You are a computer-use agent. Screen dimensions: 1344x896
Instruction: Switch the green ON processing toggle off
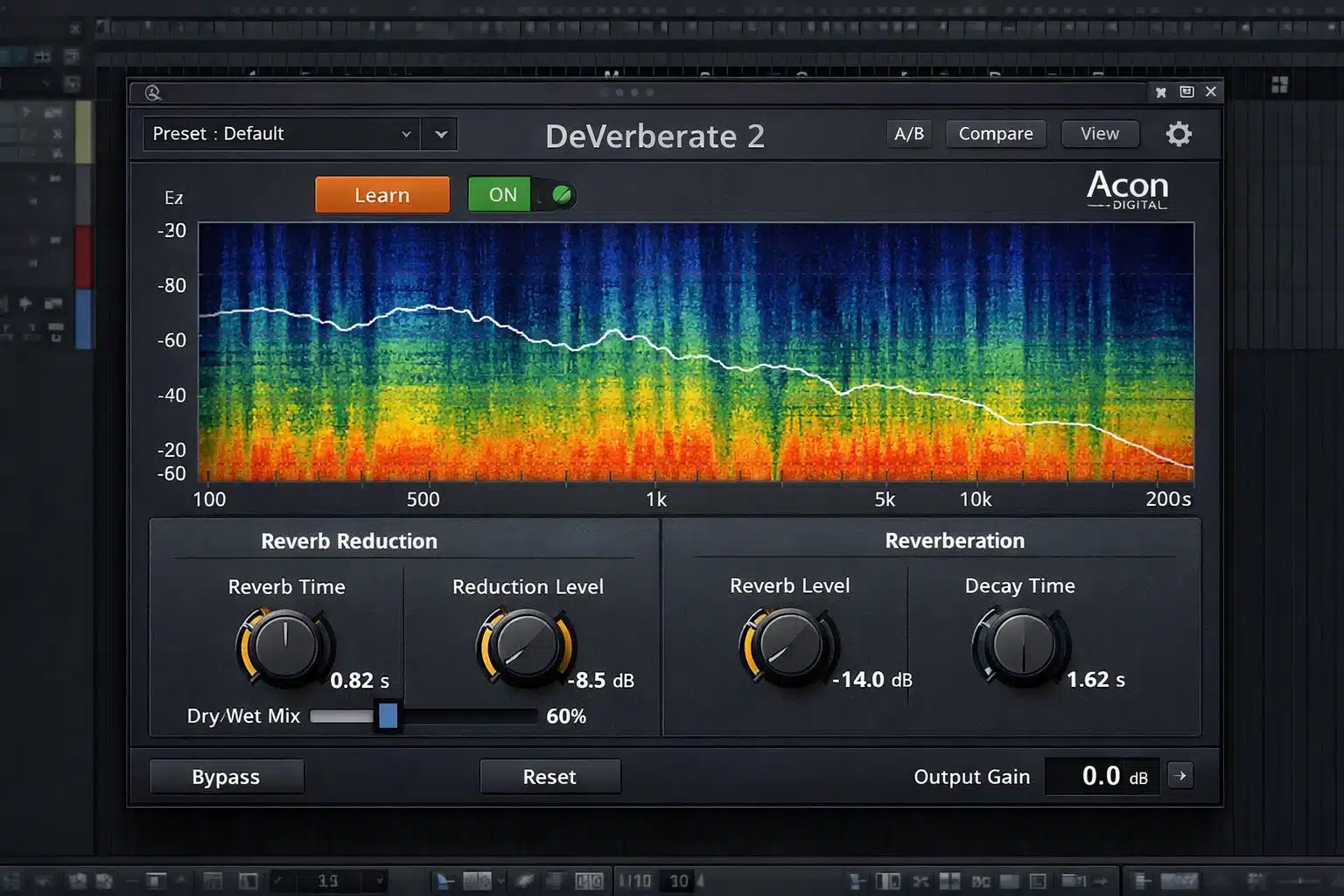click(521, 194)
